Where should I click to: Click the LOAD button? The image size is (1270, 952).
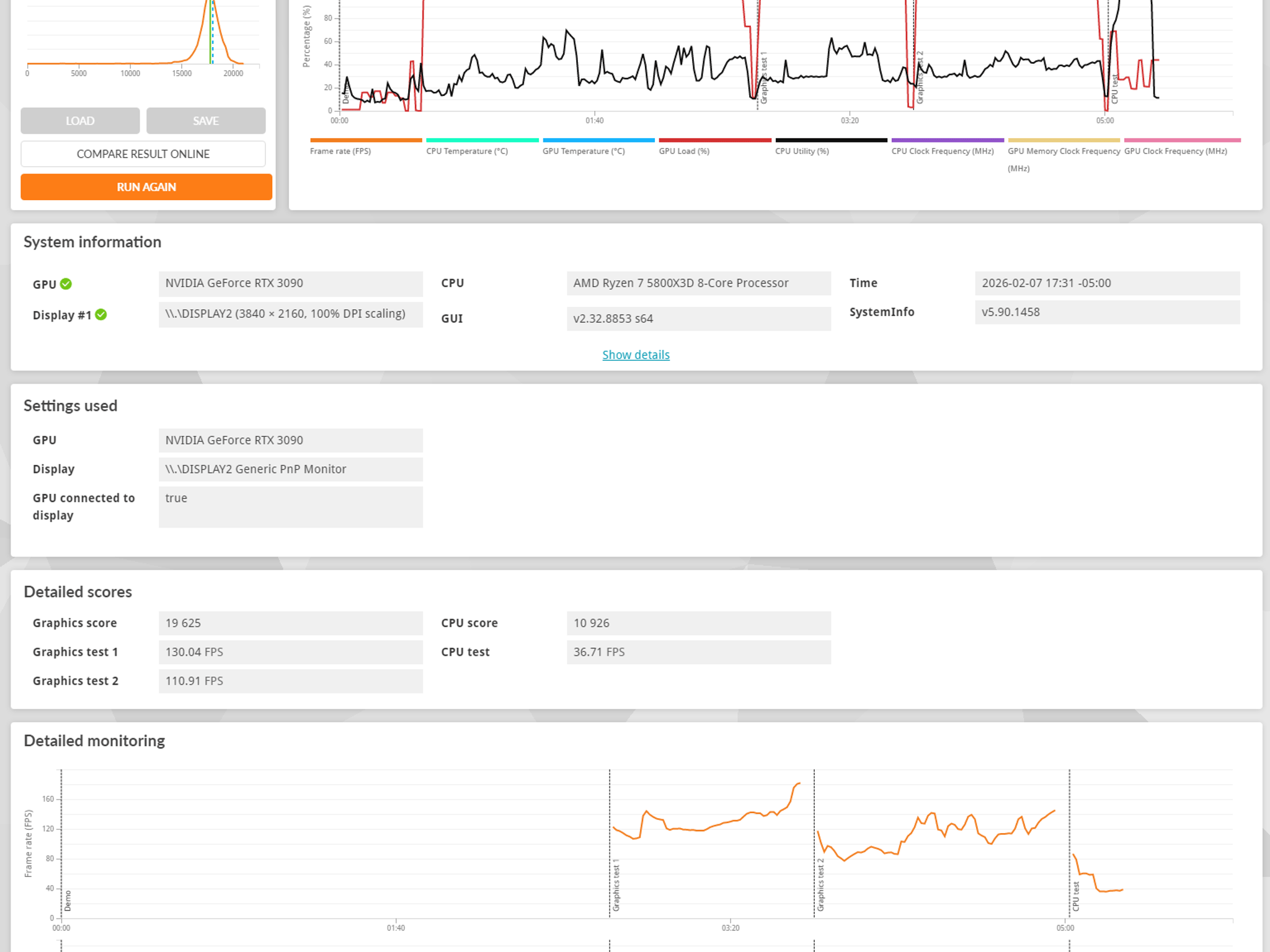(80, 121)
